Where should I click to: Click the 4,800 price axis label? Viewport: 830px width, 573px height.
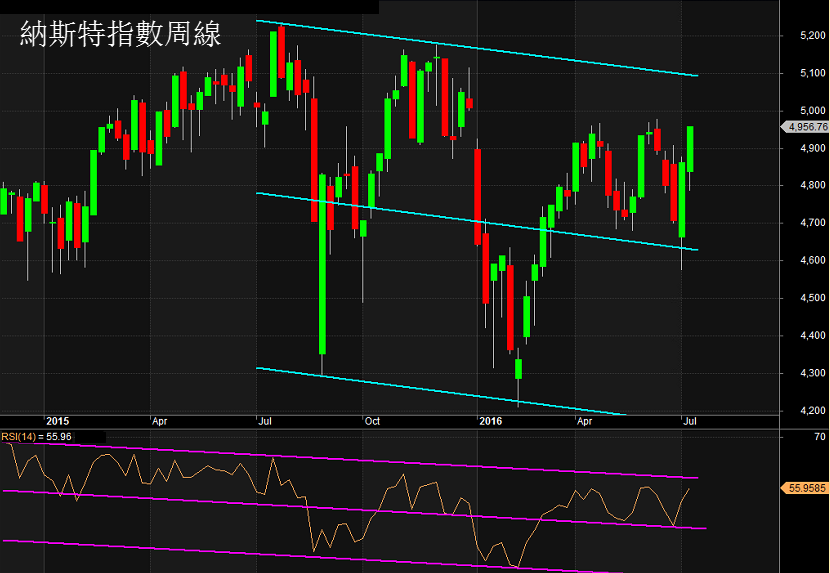[813, 185]
